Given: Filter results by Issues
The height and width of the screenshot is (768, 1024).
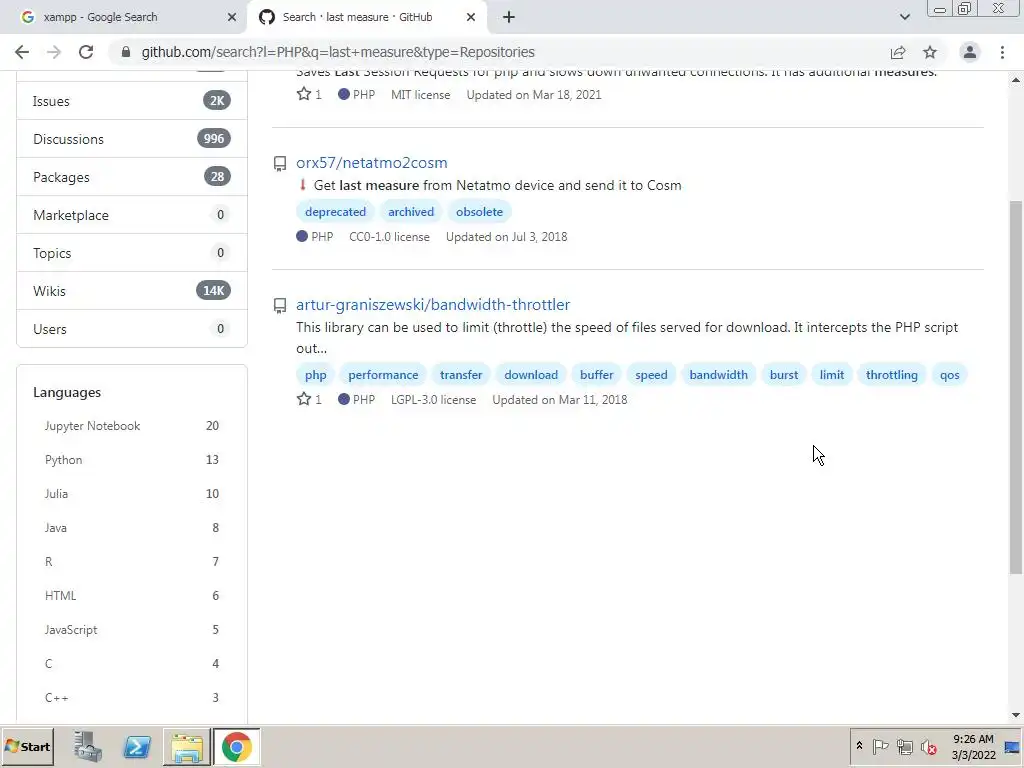Looking at the screenshot, I should [132, 101].
